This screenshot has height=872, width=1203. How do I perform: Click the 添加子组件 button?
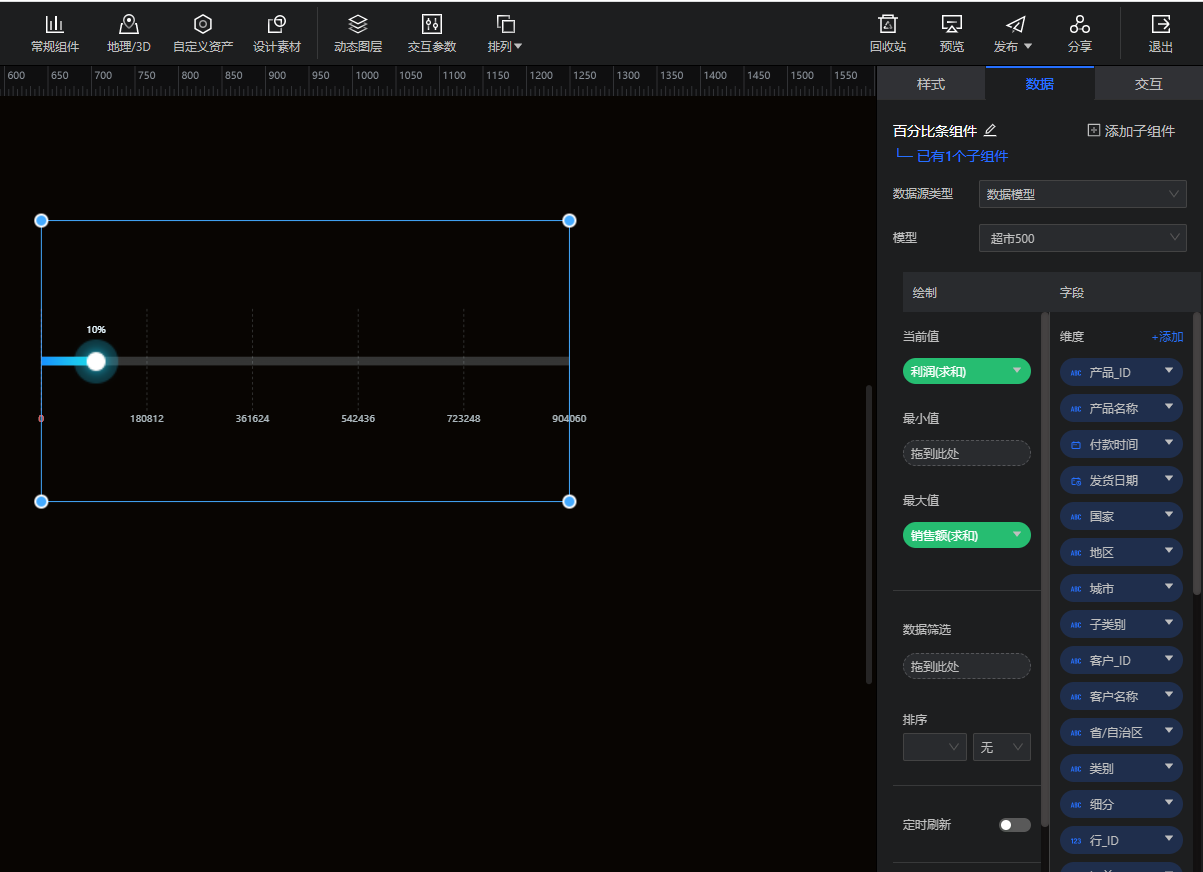pos(1131,131)
